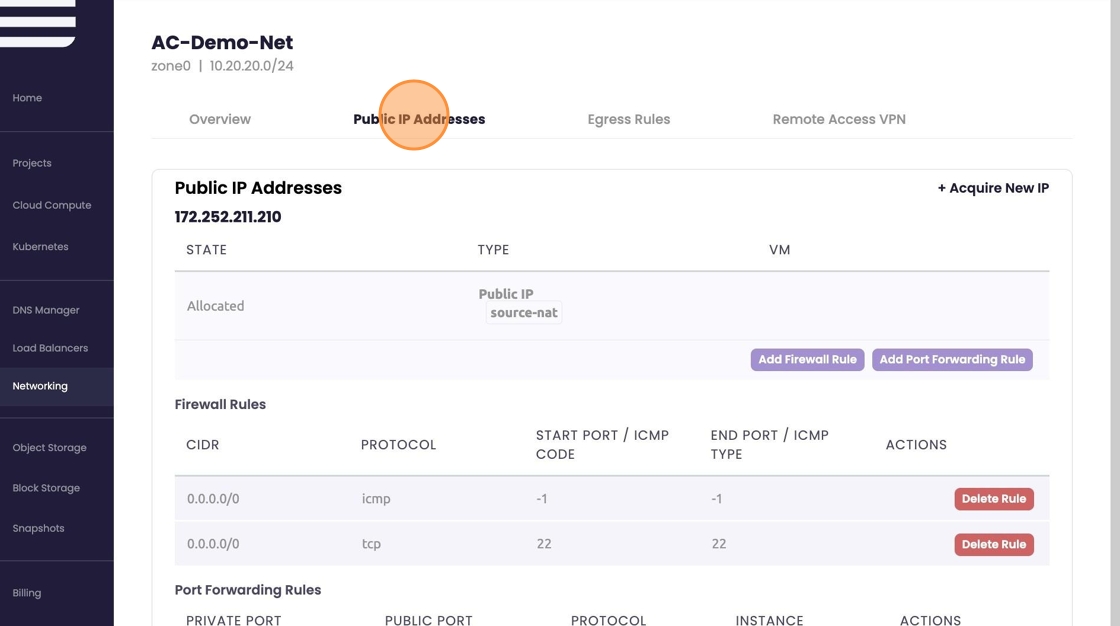Delete the tcp port 22 firewall rule

[993, 545]
